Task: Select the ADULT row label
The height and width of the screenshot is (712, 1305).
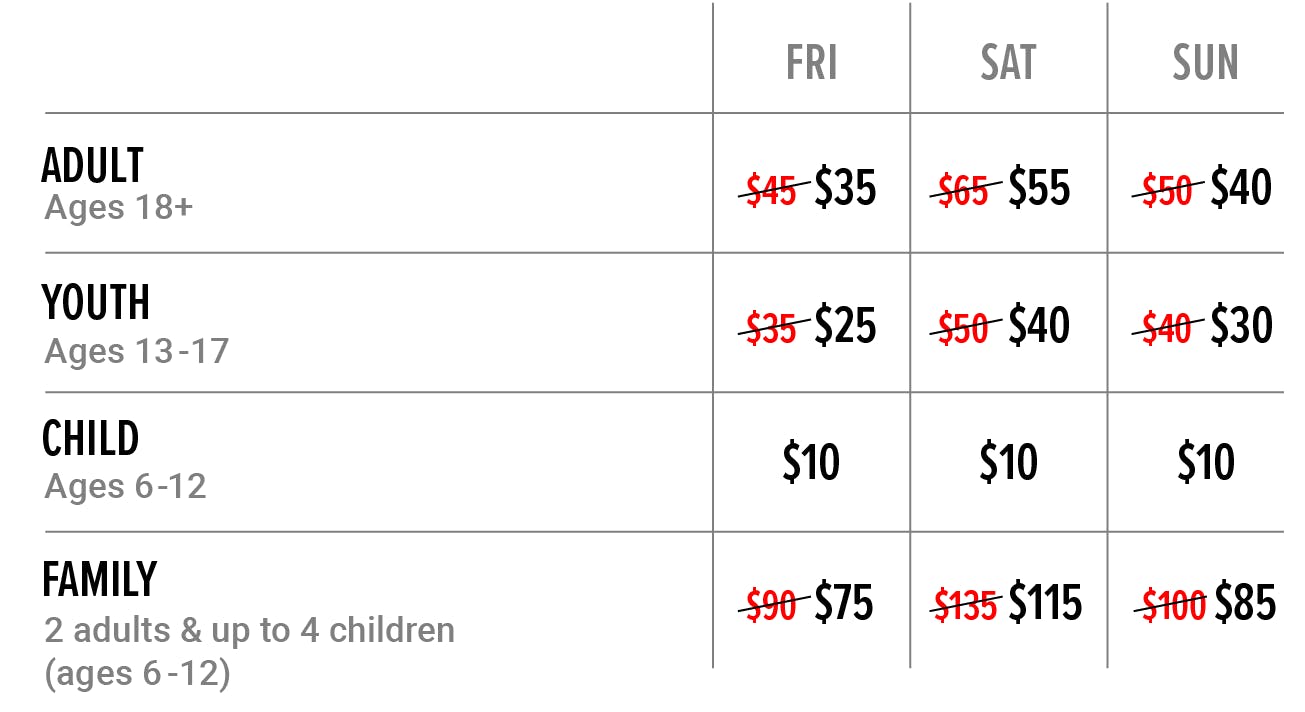Action: pyautogui.click(x=93, y=166)
